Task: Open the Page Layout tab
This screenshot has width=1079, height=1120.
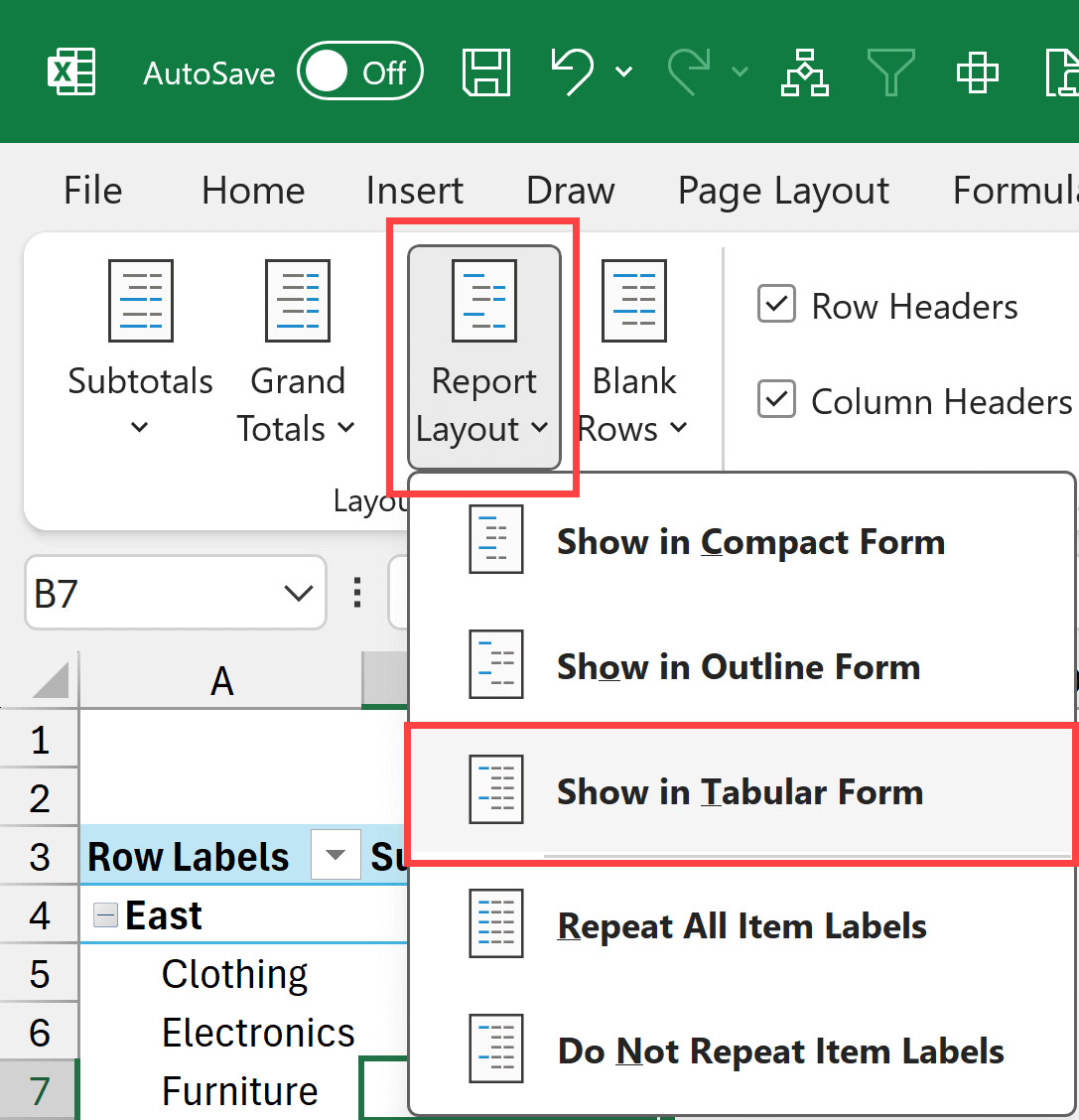Action: pos(783,191)
